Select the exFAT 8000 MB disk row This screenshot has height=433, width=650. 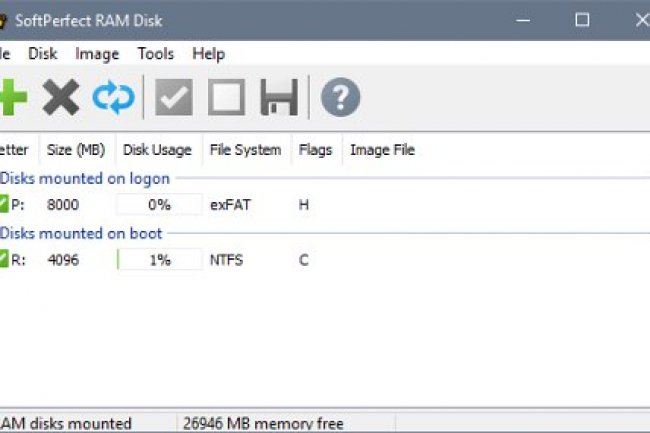point(230,205)
